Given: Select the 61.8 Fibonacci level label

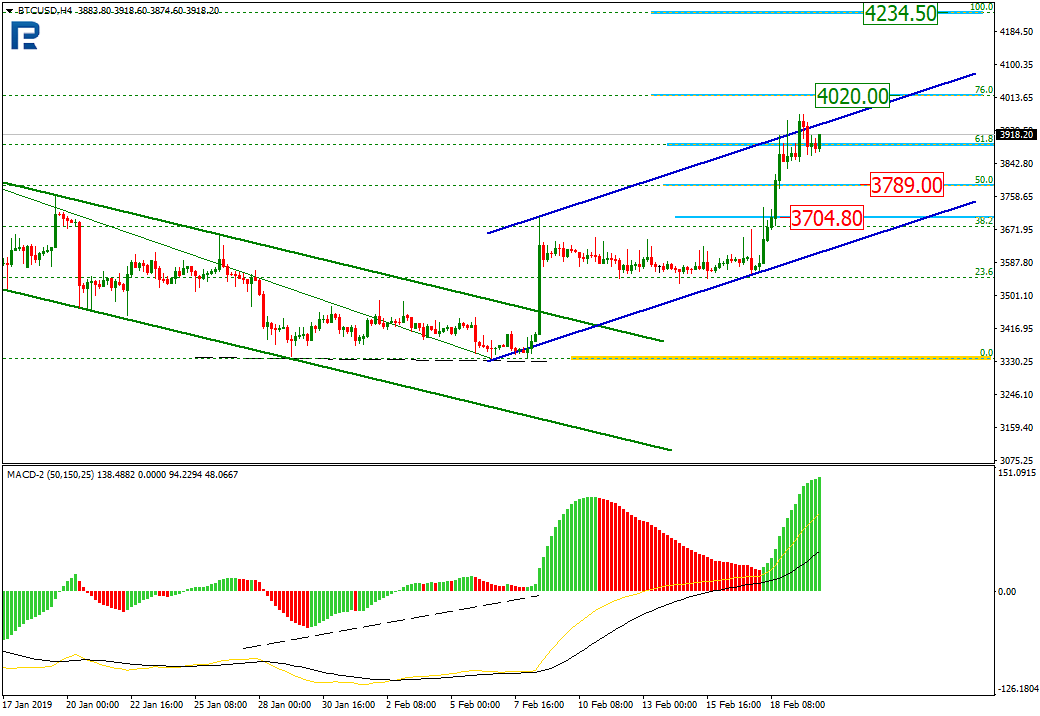Looking at the screenshot, I should pyautogui.click(x=984, y=139).
